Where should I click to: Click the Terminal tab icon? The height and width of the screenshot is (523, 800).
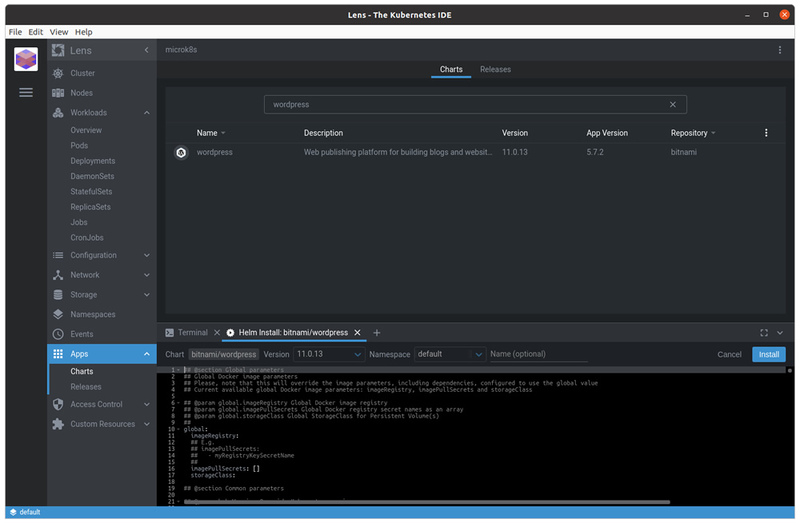pyautogui.click(x=169, y=333)
